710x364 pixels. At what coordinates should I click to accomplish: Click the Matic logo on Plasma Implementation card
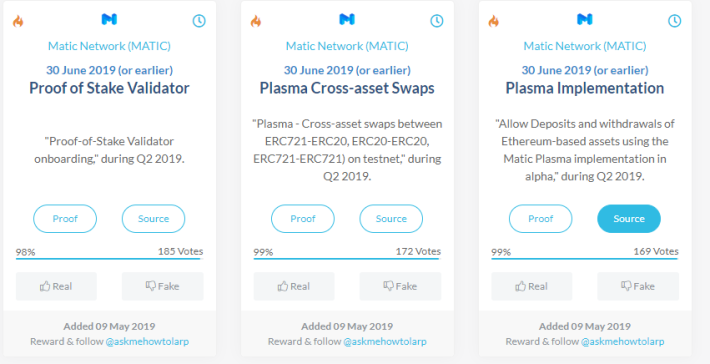[x=585, y=19]
